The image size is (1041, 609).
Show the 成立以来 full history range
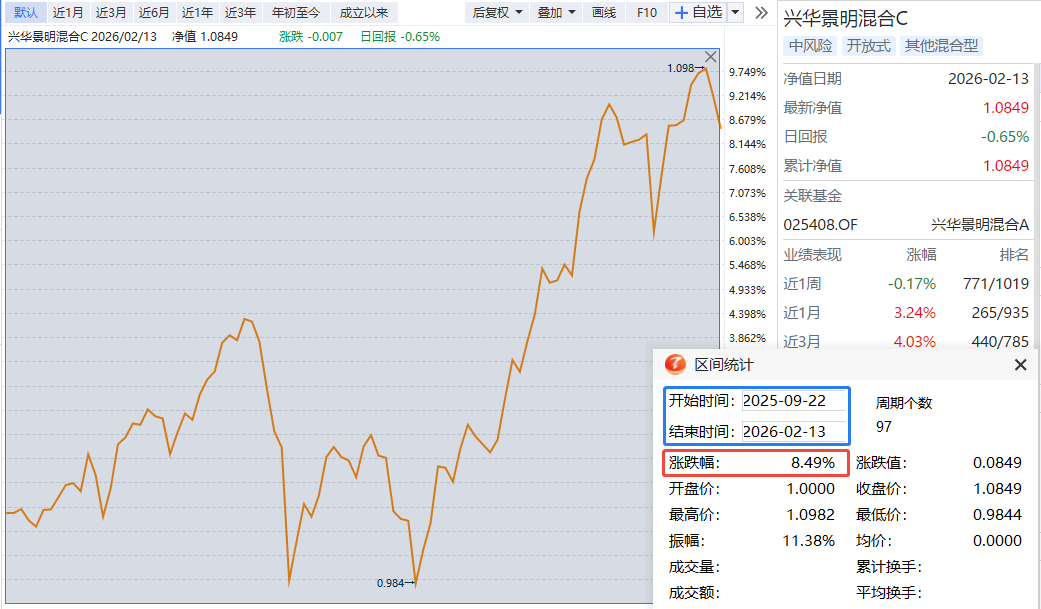click(364, 13)
